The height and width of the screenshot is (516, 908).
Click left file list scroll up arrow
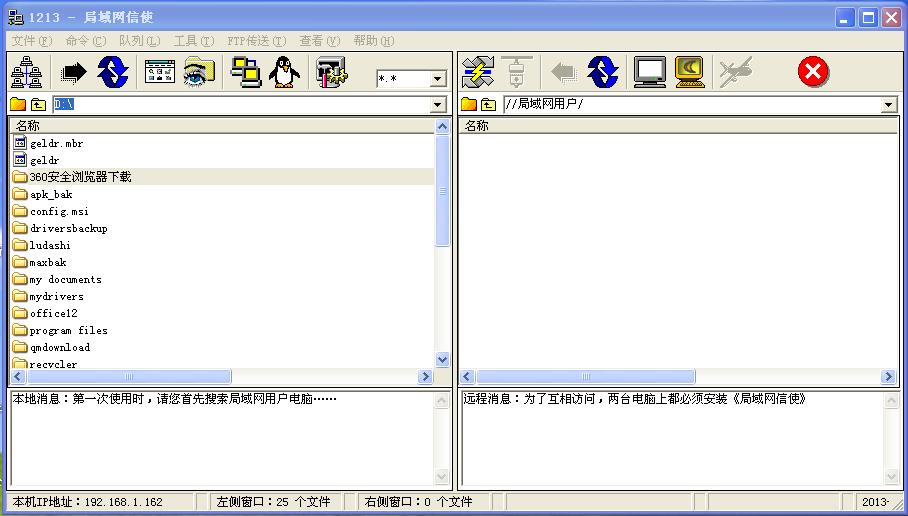(442, 126)
